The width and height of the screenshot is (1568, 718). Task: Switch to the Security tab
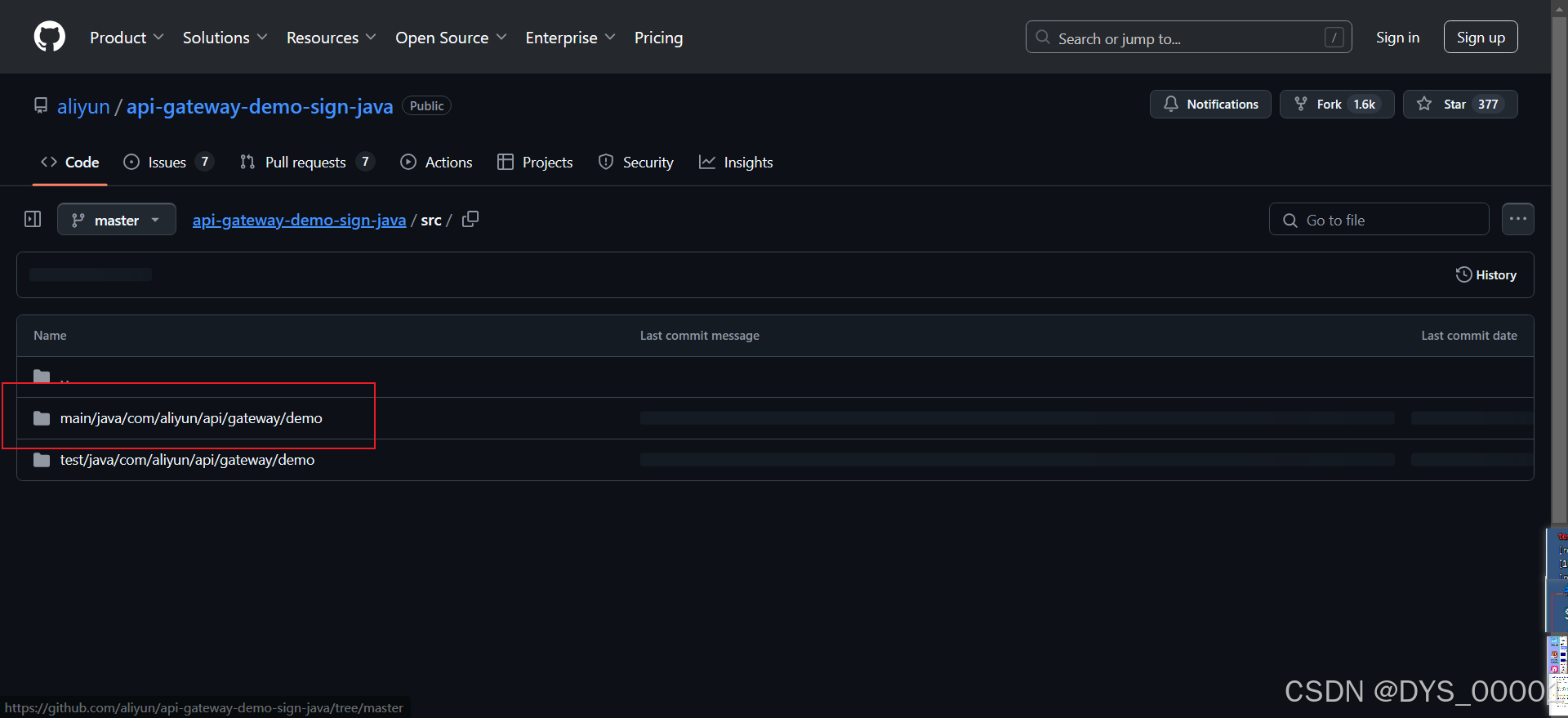635,163
